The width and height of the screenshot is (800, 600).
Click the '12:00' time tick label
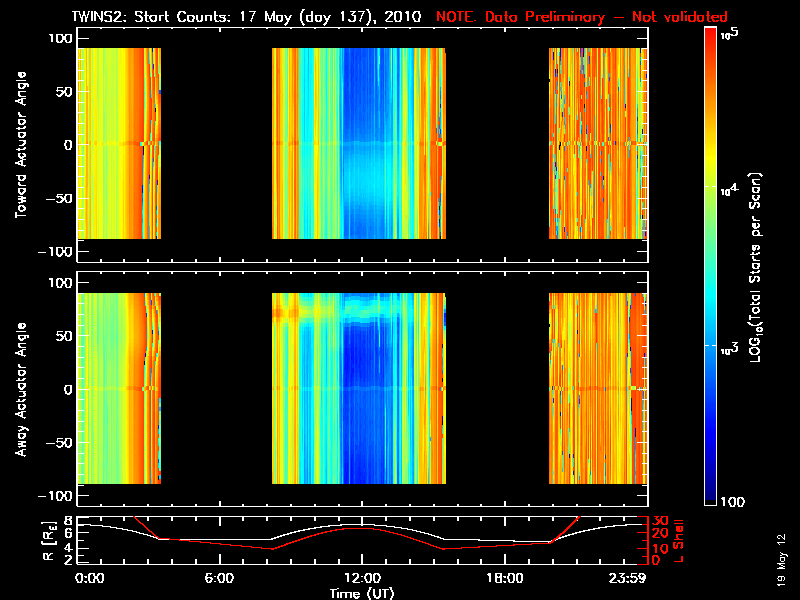click(362, 578)
